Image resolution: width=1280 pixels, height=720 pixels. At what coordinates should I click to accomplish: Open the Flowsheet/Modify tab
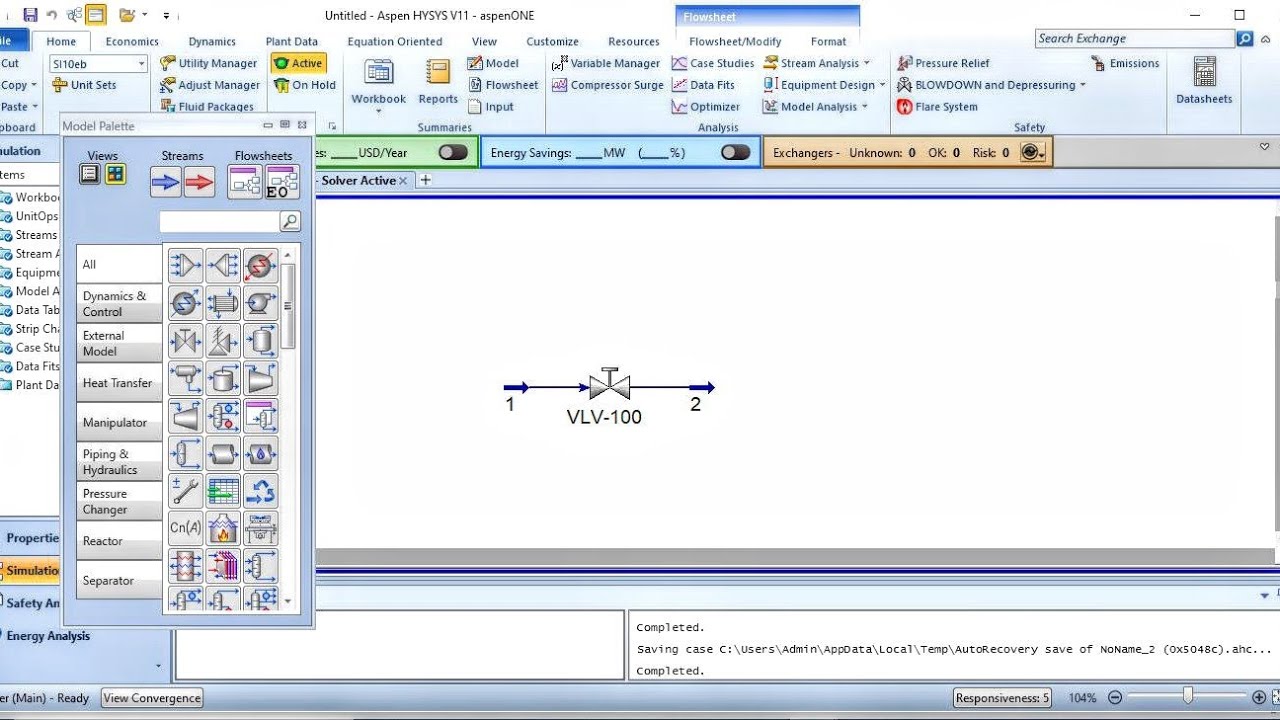pyautogui.click(x=735, y=42)
